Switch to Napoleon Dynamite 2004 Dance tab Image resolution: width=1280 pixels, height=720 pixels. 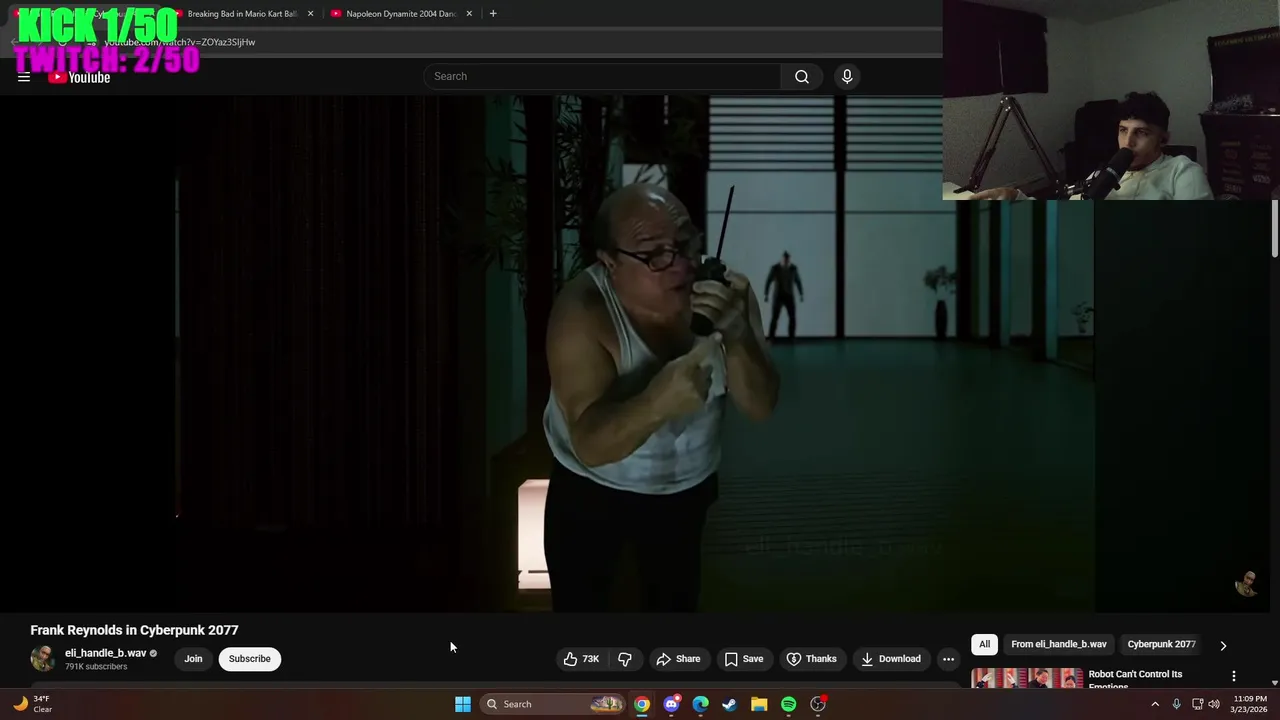[x=400, y=14]
